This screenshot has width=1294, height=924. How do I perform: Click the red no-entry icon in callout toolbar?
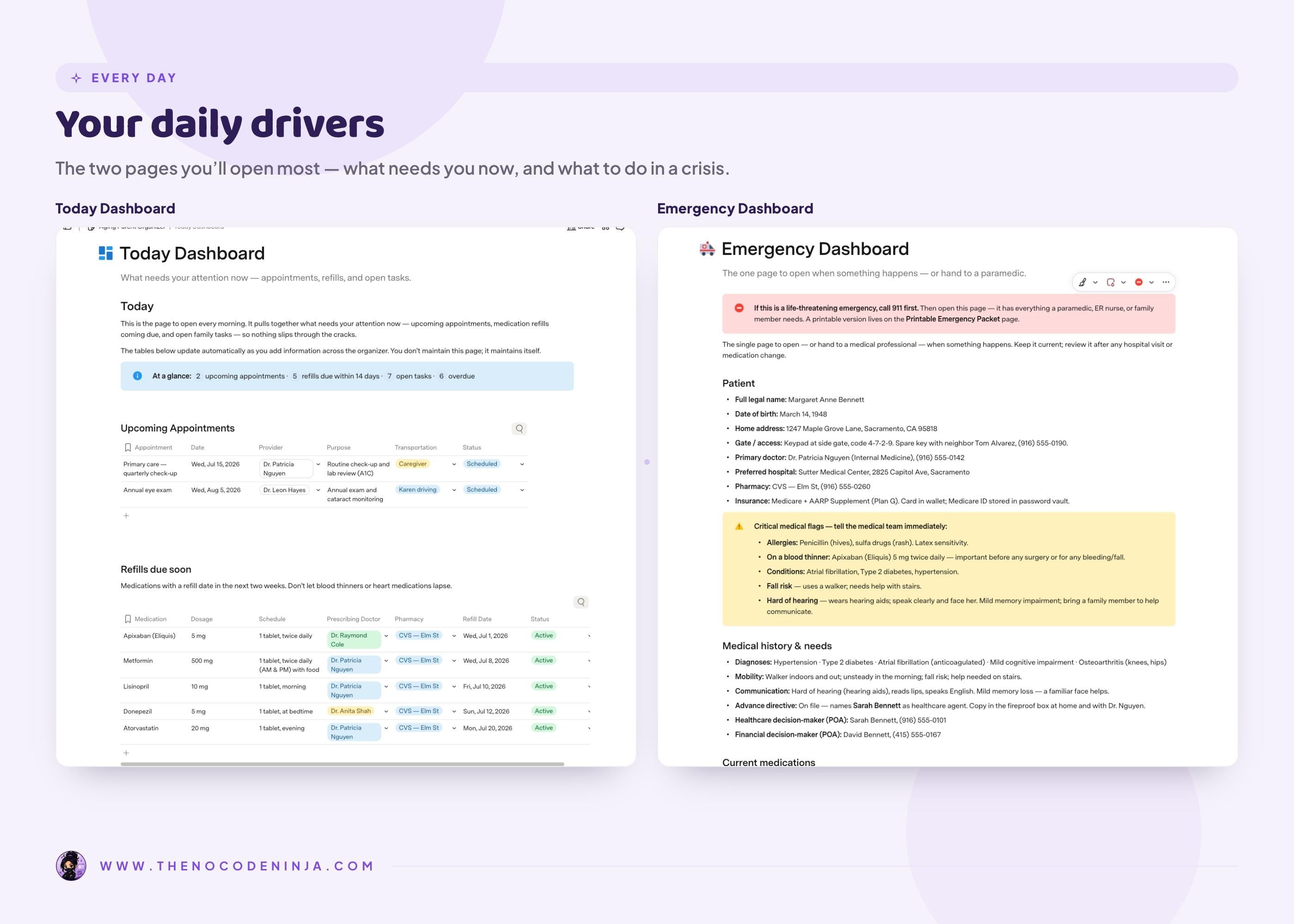tap(1139, 282)
